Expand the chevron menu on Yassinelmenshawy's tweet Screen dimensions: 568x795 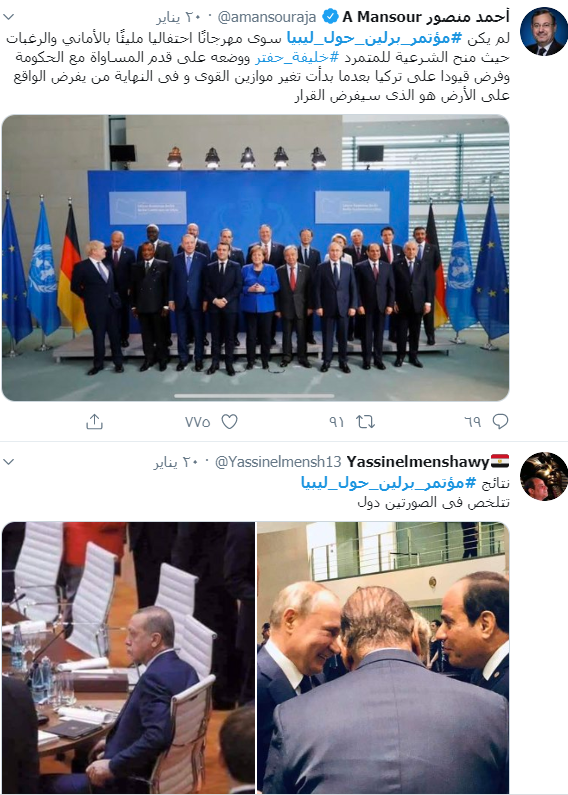(9, 462)
